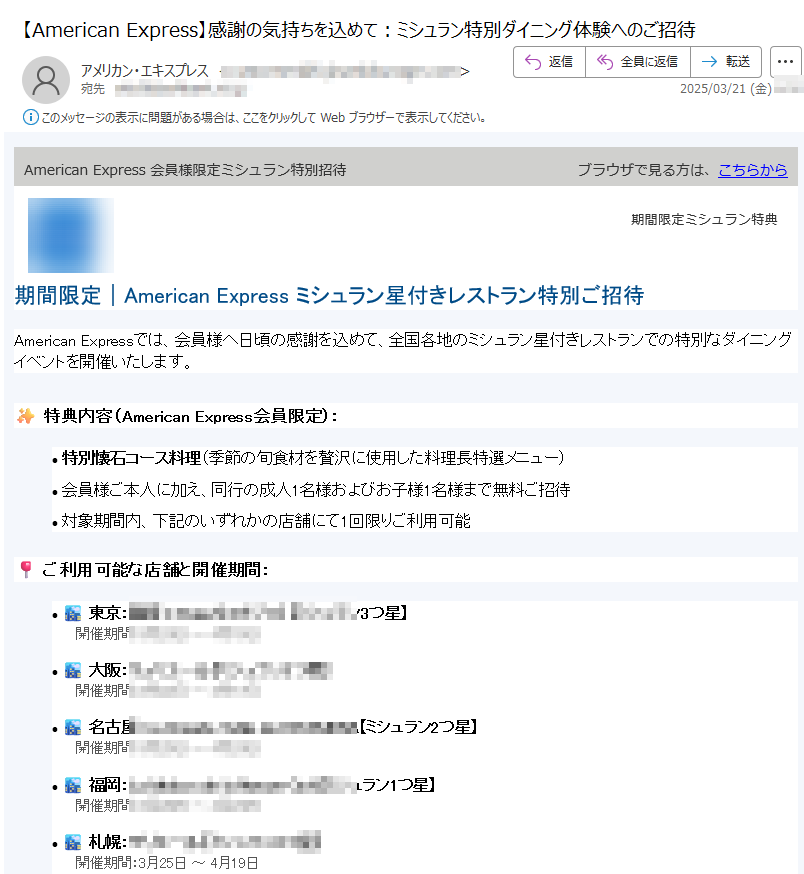Image resolution: width=804 pixels, height=874 pixels.
Task: Click the date 2025/03/21 (金)
Action: click(725, 89)
